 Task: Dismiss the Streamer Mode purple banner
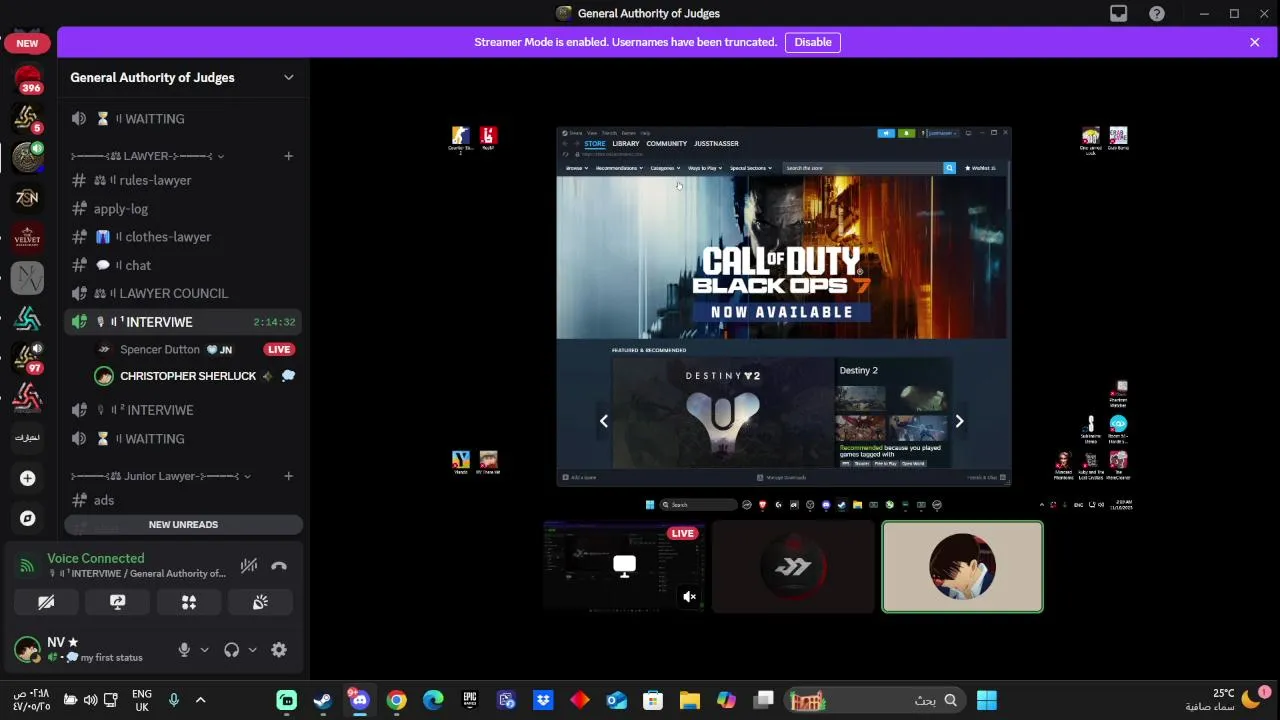pyautogui.click(x=1254, y=42)
